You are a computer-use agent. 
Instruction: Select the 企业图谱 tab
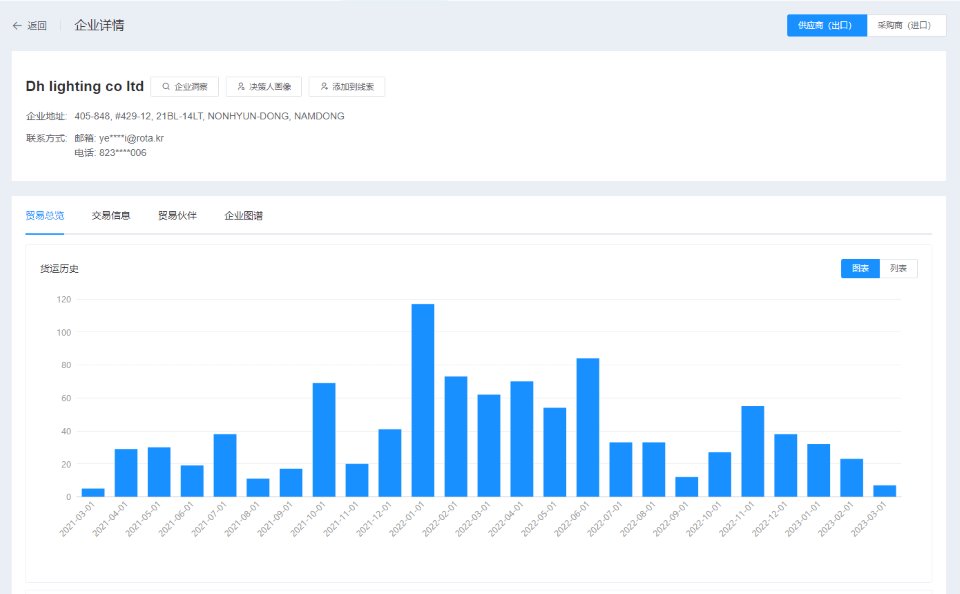pos(244,215)
